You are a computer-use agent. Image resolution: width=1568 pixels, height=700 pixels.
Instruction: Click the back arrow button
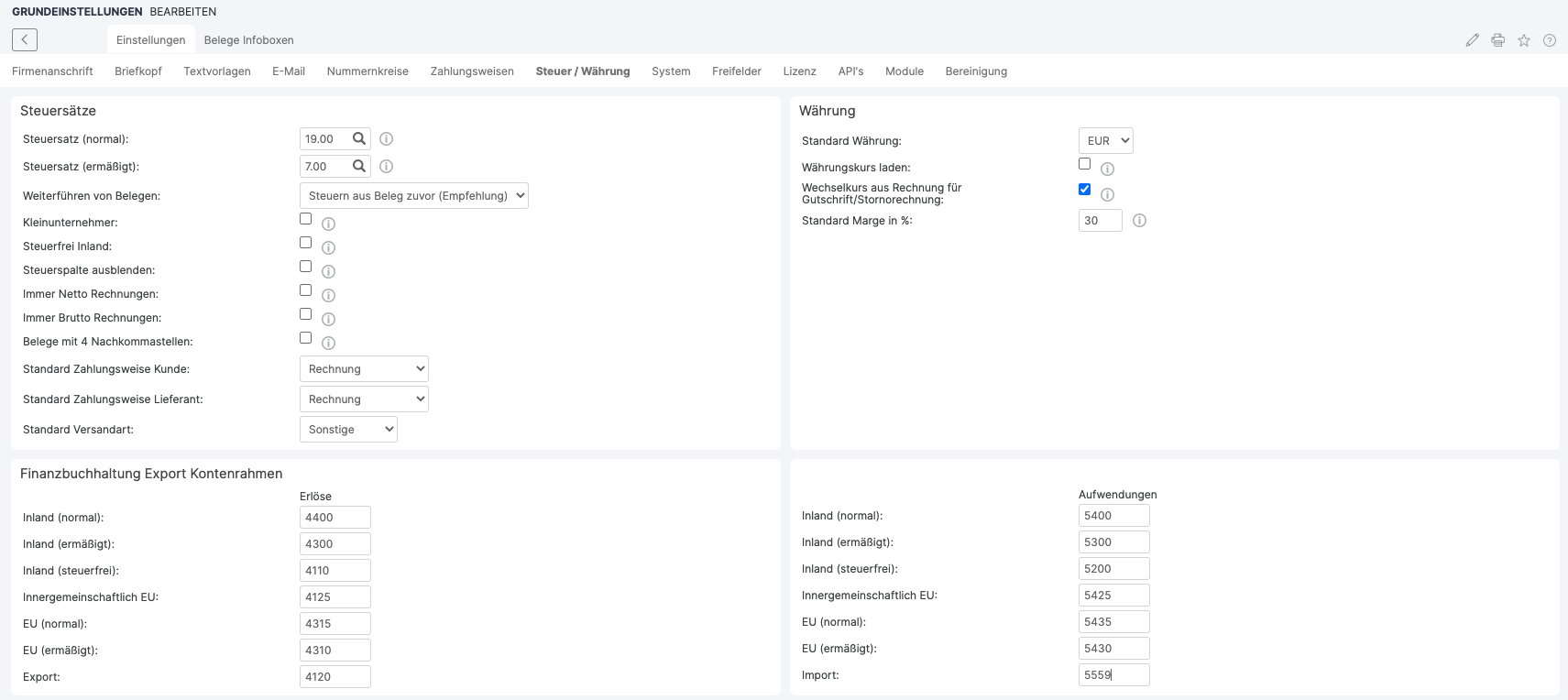click(x=25, y=39)
